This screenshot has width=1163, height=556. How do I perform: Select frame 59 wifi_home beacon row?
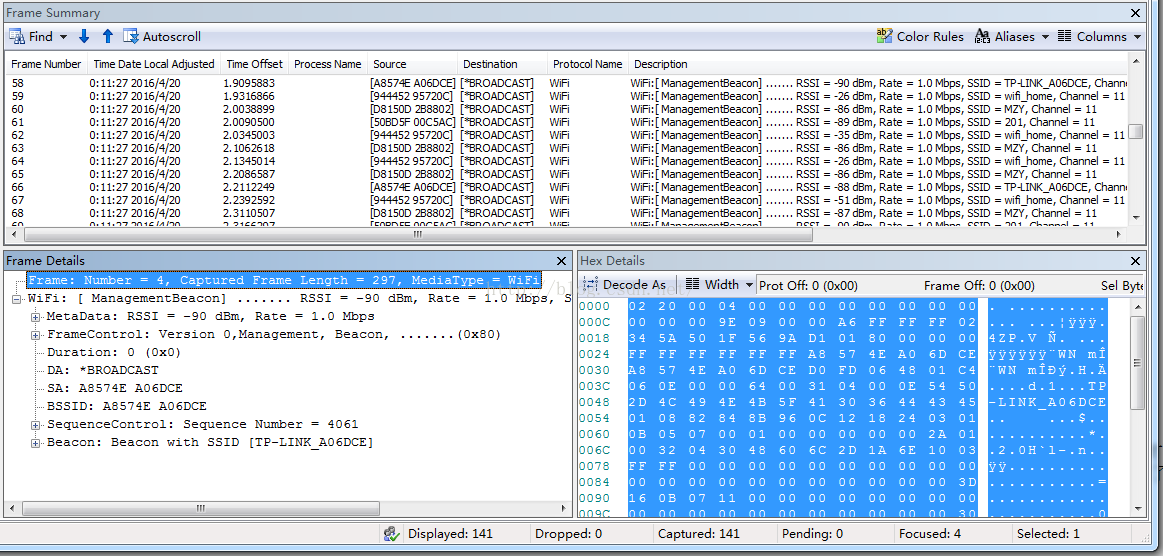(567, 96)
